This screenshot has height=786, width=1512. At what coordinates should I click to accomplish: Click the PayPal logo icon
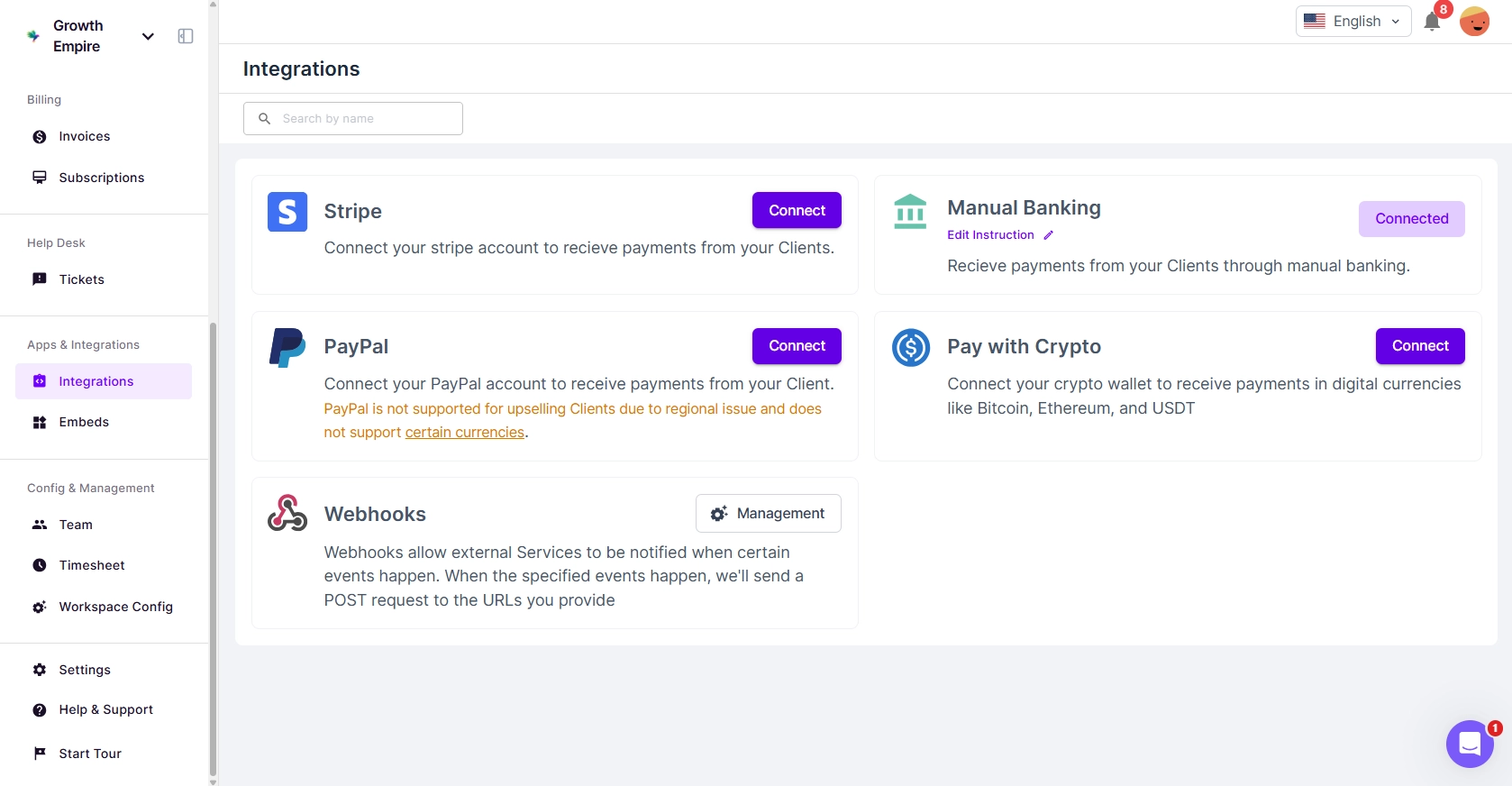tap(287, 348)
